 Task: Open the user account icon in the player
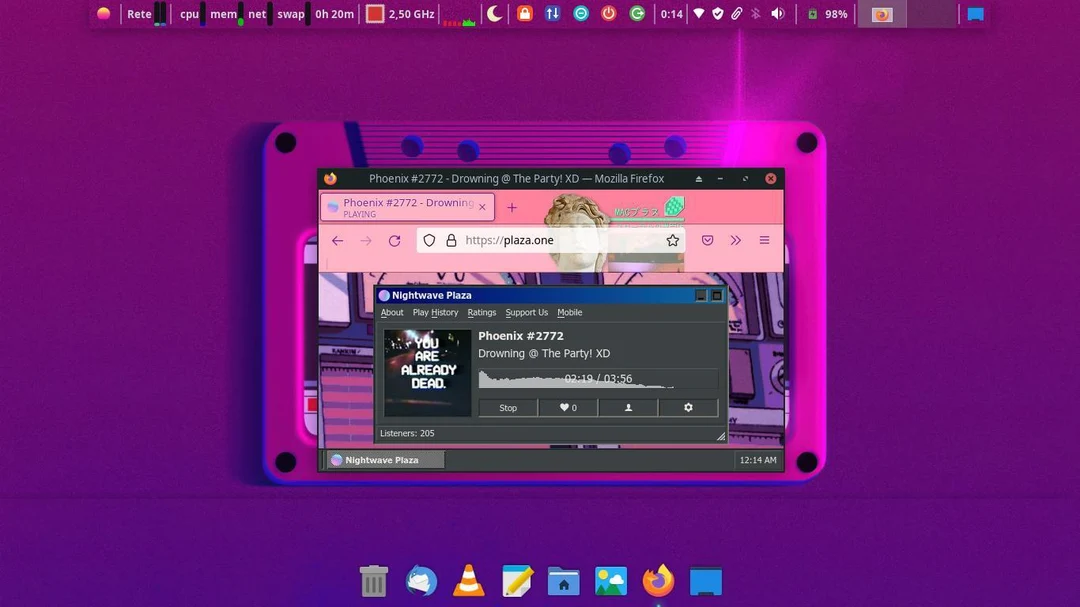[x=627, y=407]
